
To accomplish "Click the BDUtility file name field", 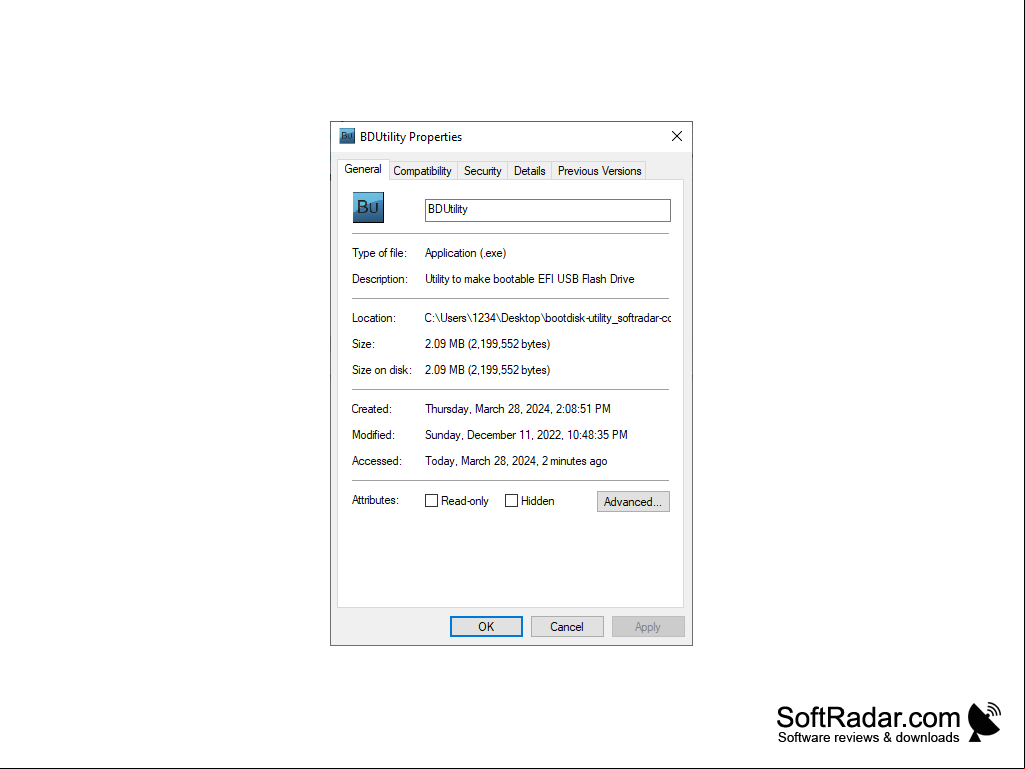I will click(x=548, y=210).
